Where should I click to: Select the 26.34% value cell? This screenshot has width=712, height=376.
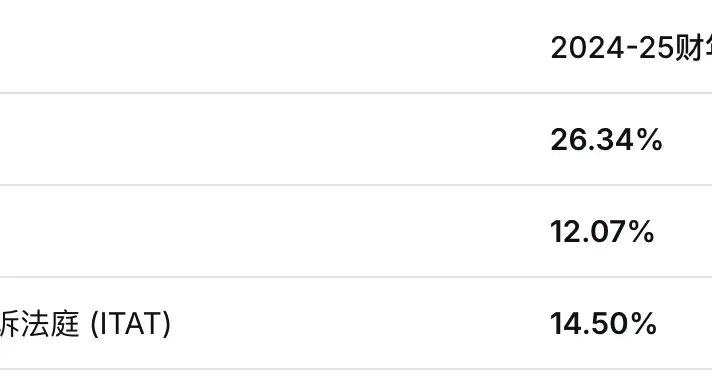(606, 140)
